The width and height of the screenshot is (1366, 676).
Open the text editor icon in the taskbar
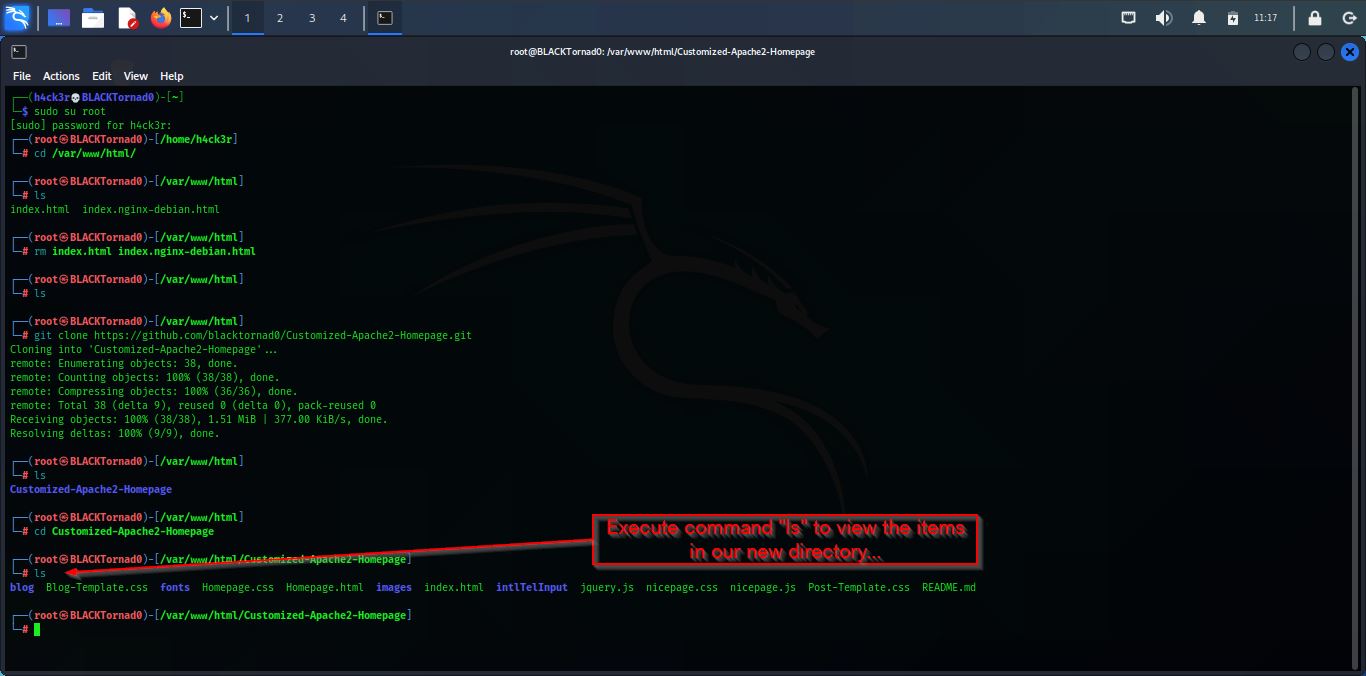click(x=126, y=17)
